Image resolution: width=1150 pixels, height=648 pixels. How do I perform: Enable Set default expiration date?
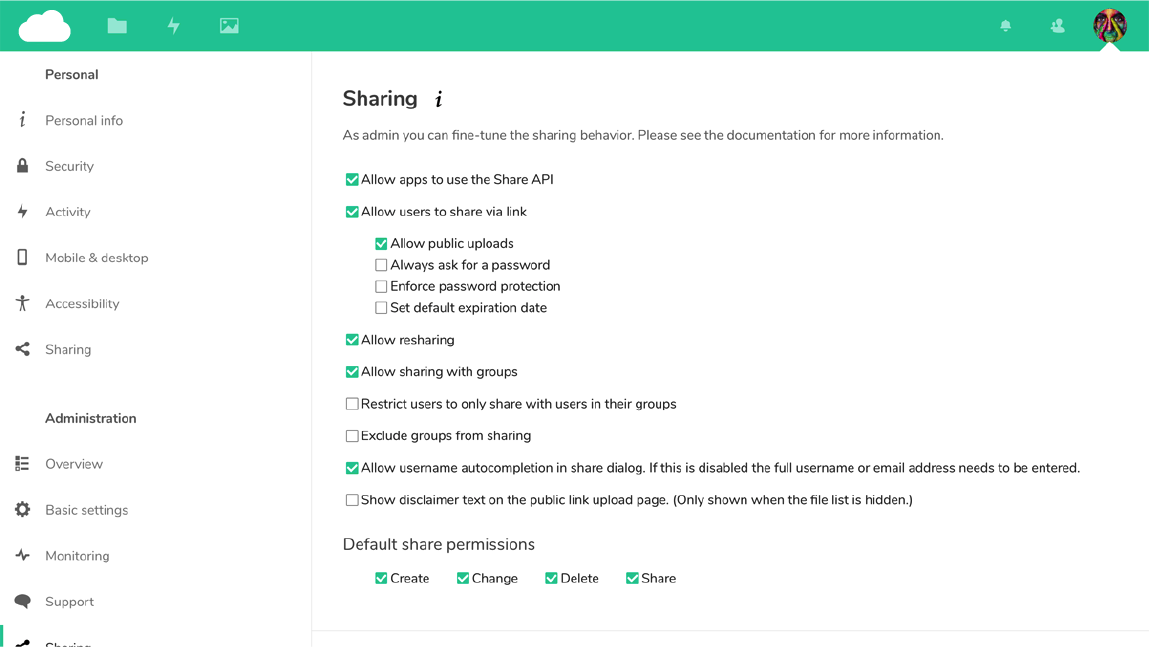[381, 308]
